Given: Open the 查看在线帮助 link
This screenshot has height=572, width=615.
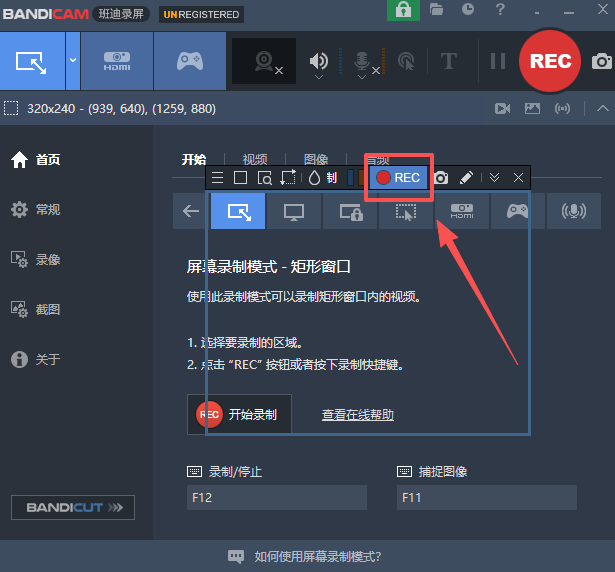Looking at the screenshot, I should coord(357,414).
